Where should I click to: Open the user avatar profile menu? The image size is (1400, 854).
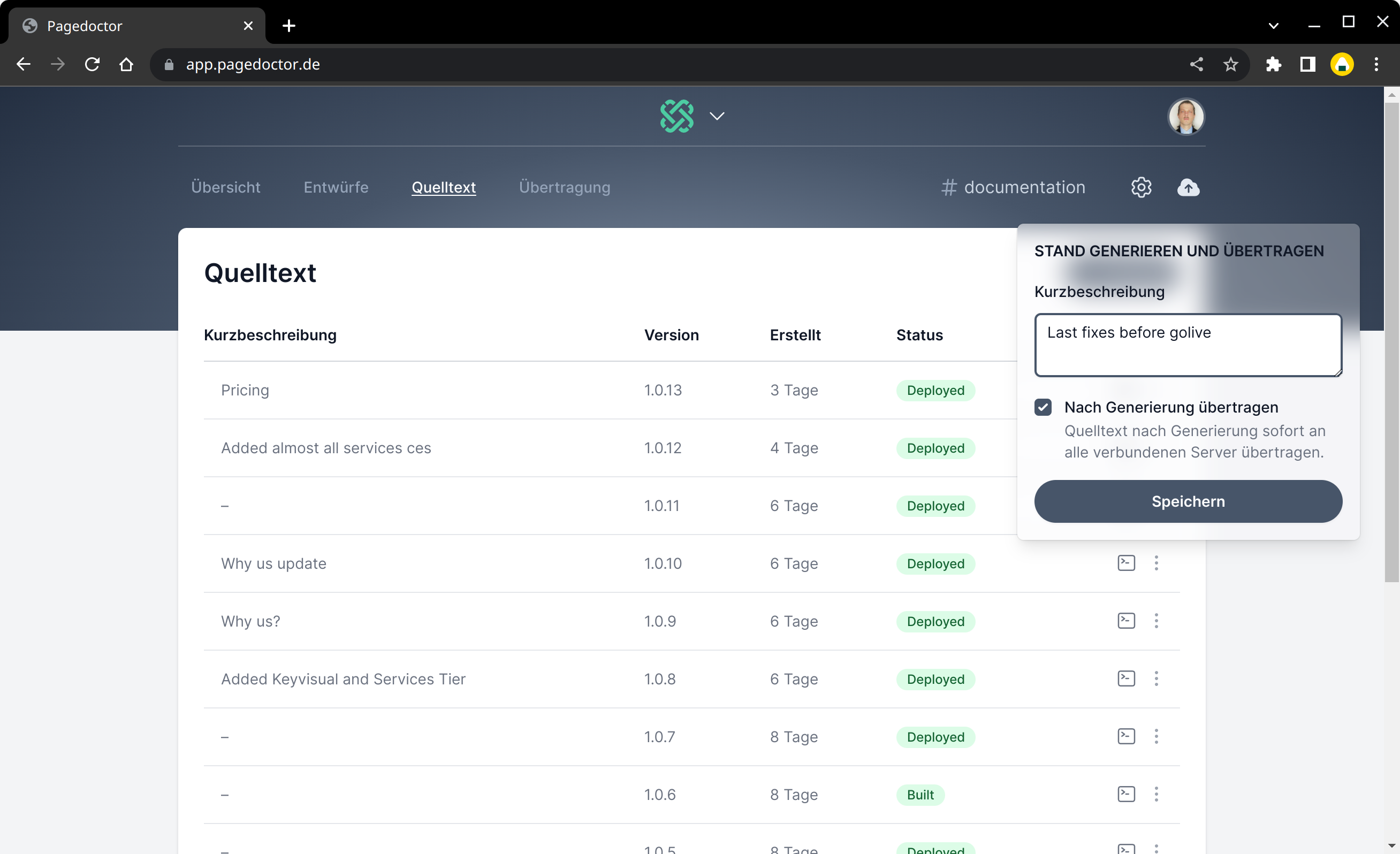1186,117
